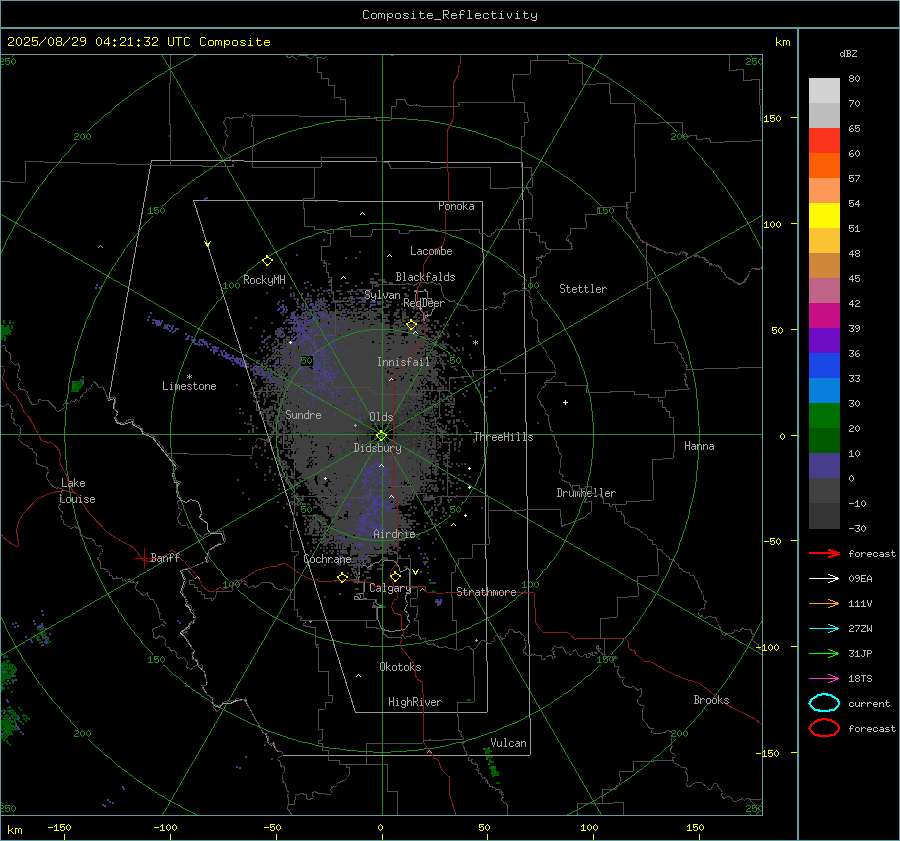The height and width of the screenshot is (841, 900).
Task: Pick the magenta 39-42 dBZ color swatch
Action: pos(824,316)
